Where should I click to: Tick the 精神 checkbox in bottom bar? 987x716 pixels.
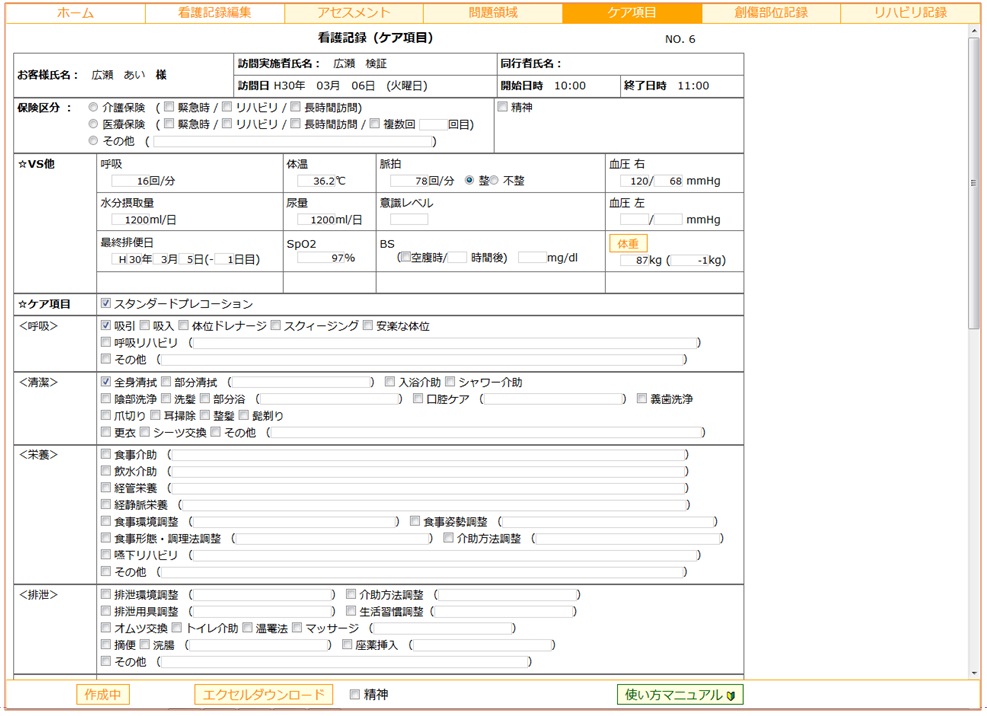point(355,694)
